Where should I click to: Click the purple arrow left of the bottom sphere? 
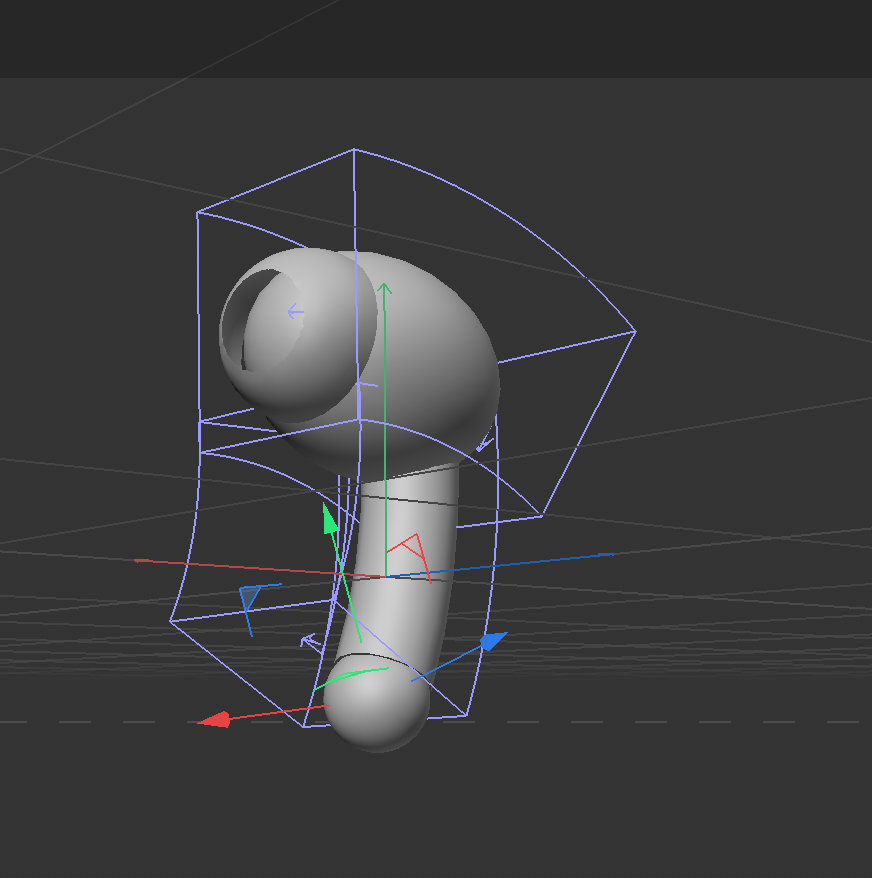point(309,640)
